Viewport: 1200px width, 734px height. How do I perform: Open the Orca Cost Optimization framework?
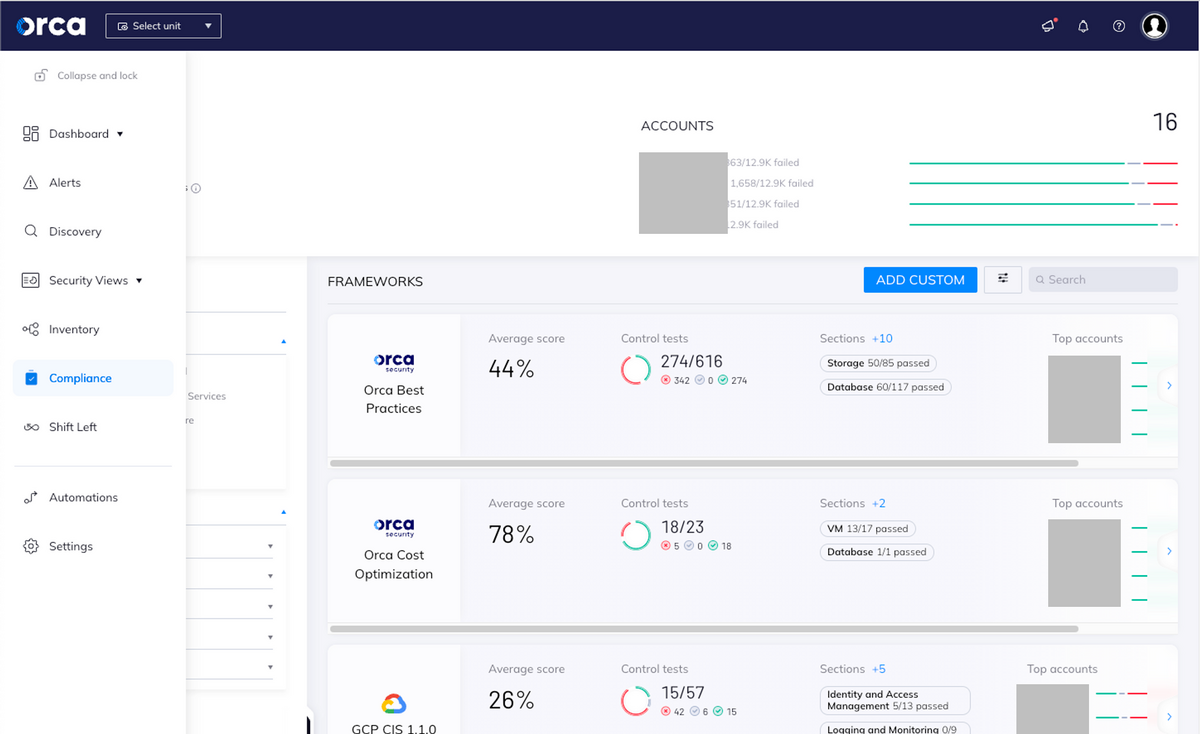pos(394,550)
